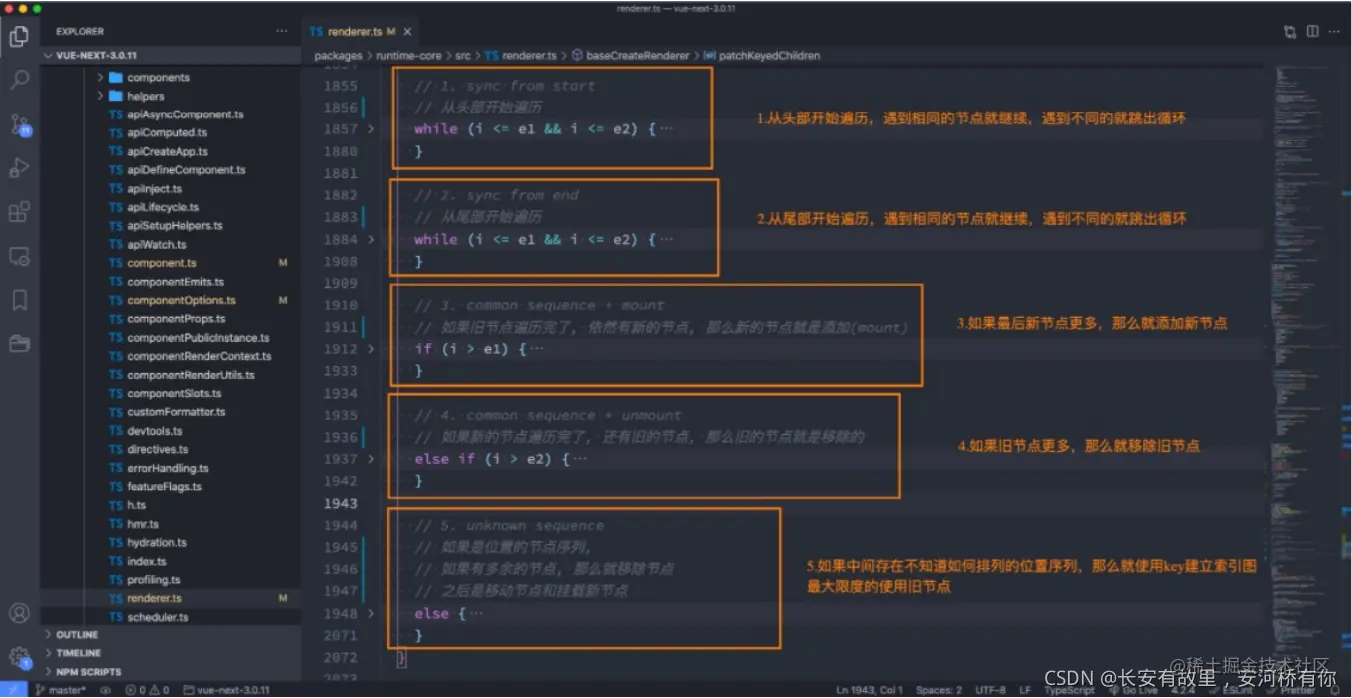Image resolution: width=1352 pixels, height=698 pixels.
Task: Open Source Control view with pending changes badge
Action: point(20,124)
